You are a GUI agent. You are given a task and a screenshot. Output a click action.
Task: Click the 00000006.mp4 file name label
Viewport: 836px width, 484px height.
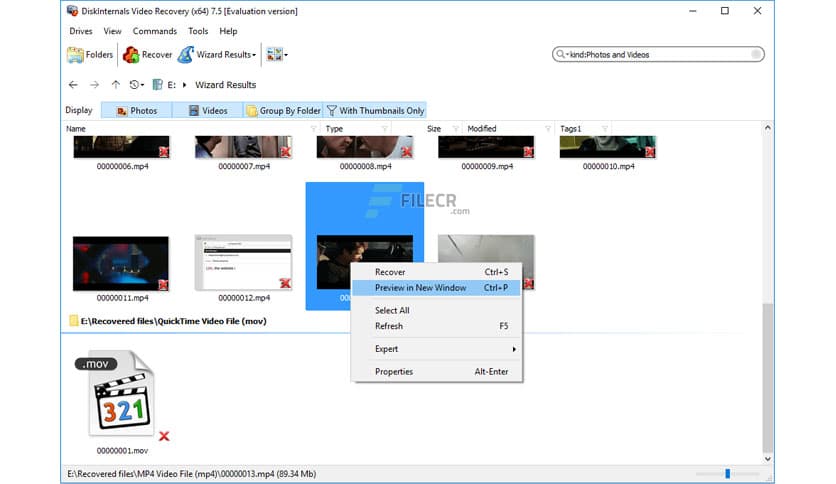[123, 166]
